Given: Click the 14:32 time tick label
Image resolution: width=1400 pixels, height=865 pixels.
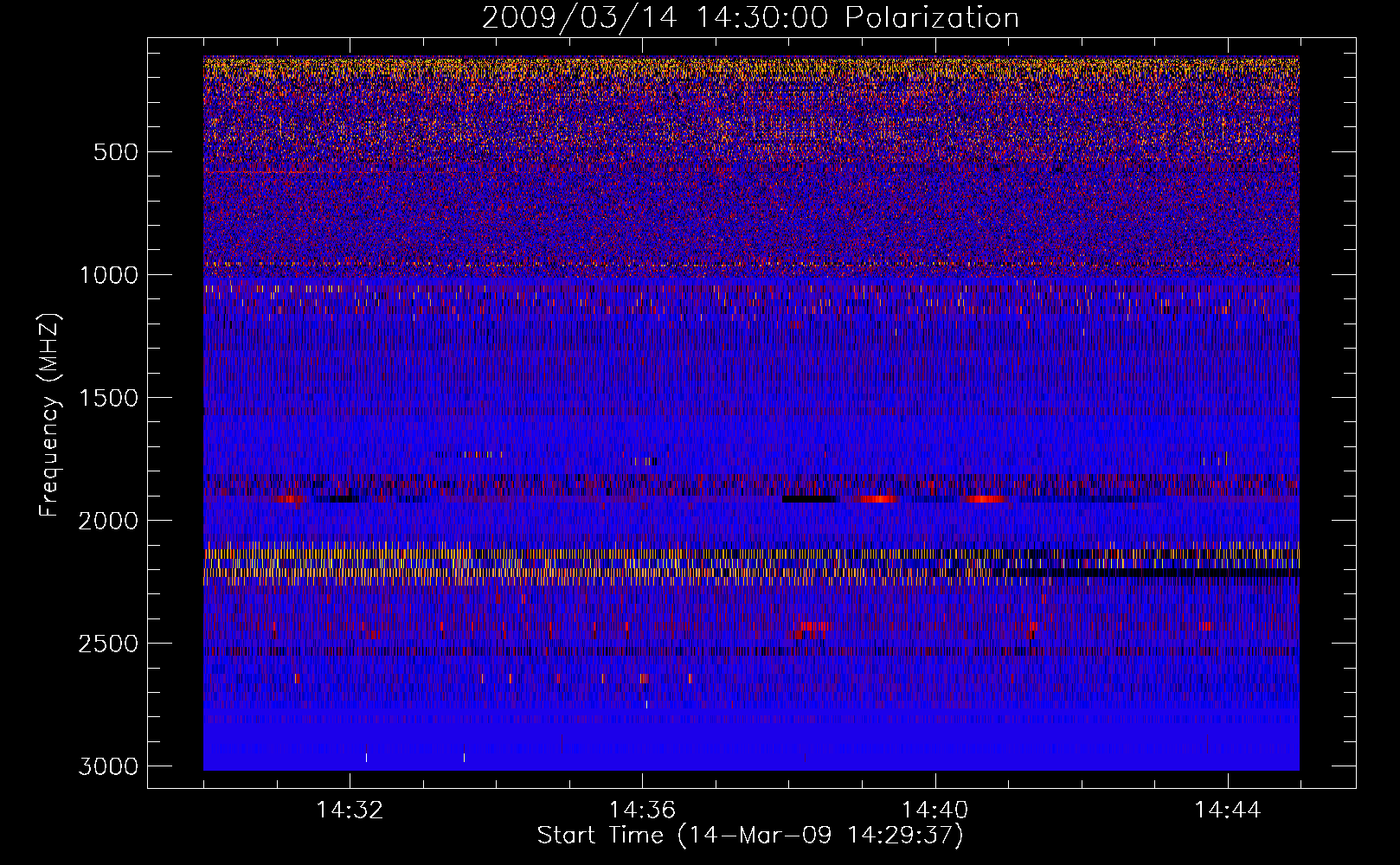Looking at the screenshot, I should pyautogui.click(x=350, y=811).
